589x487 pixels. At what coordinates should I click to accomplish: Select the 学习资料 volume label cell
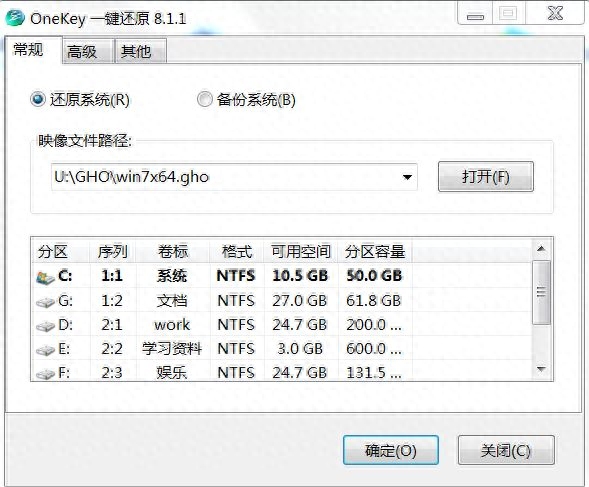click(172, 349)
